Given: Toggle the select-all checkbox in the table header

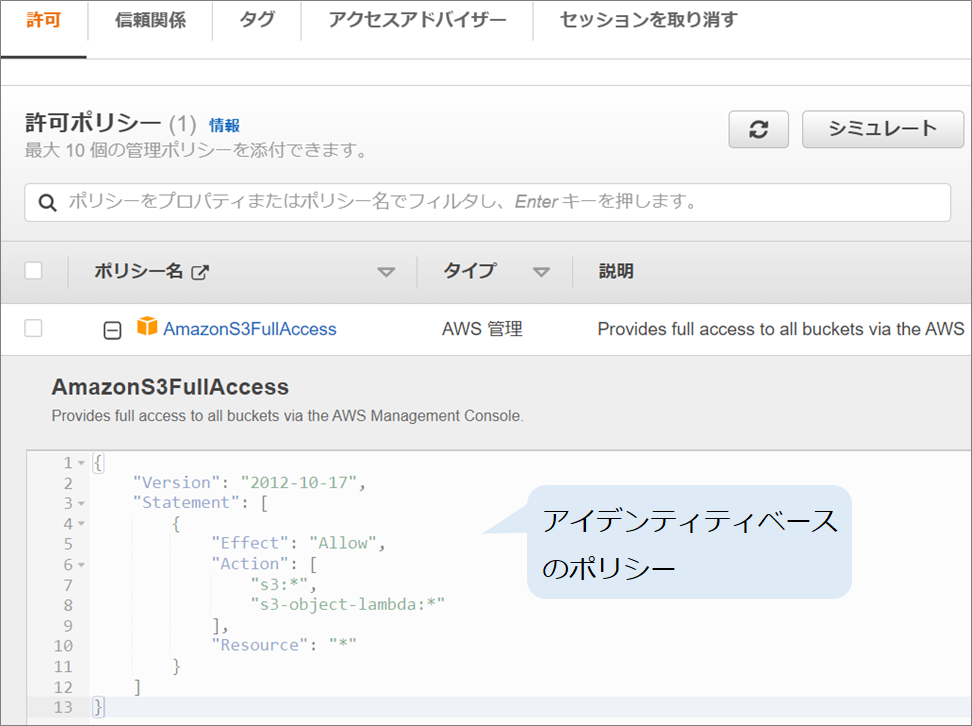Looking at the screenshot, I should pos(33,271).
